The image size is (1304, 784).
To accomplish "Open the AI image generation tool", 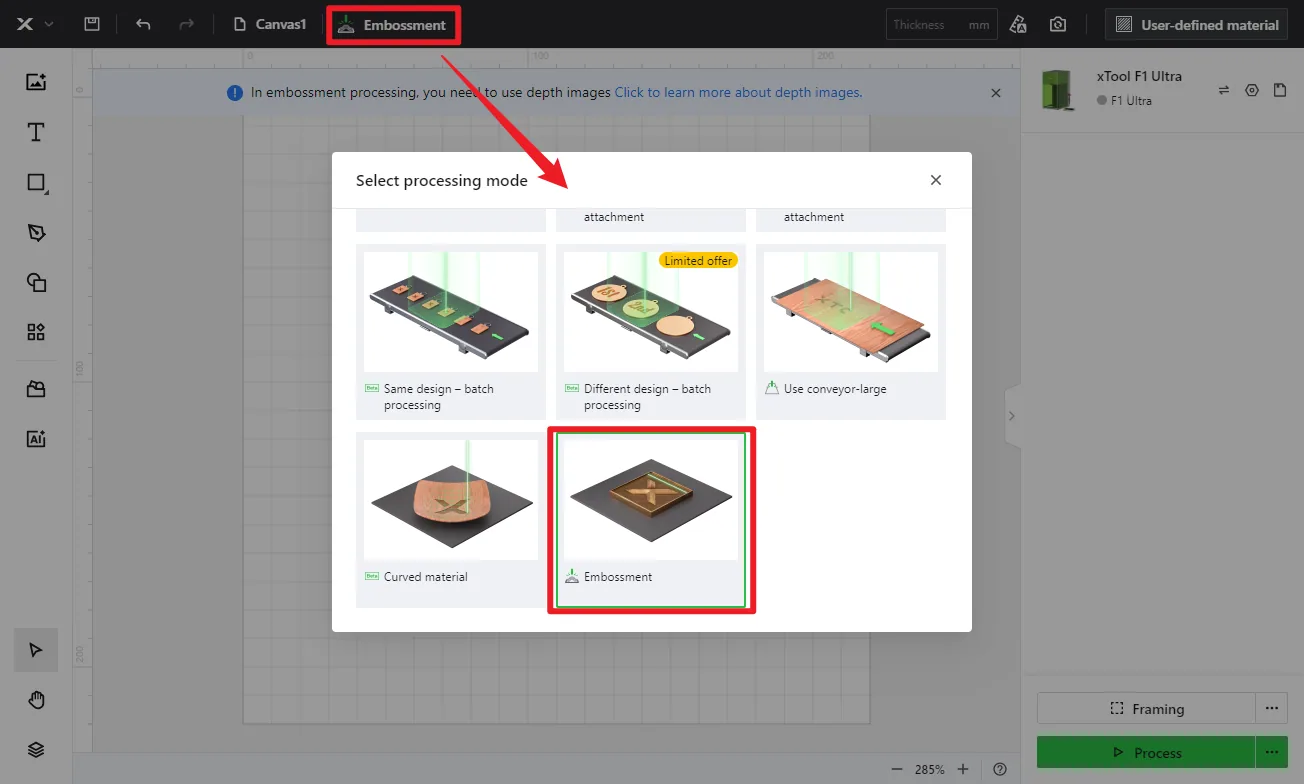I will coord(36,438).
